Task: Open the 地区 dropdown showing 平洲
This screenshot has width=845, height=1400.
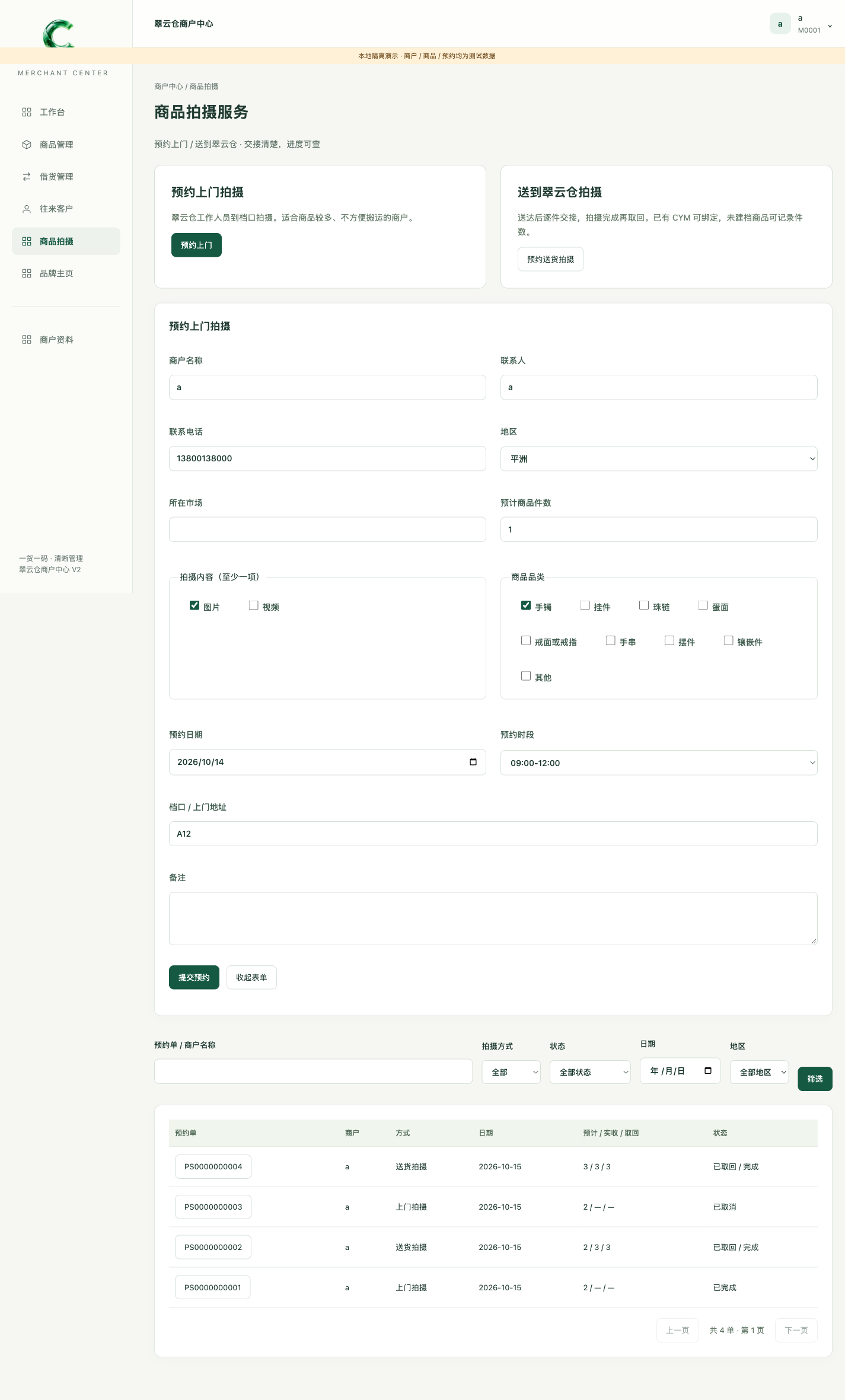Action: click(659, 459)
